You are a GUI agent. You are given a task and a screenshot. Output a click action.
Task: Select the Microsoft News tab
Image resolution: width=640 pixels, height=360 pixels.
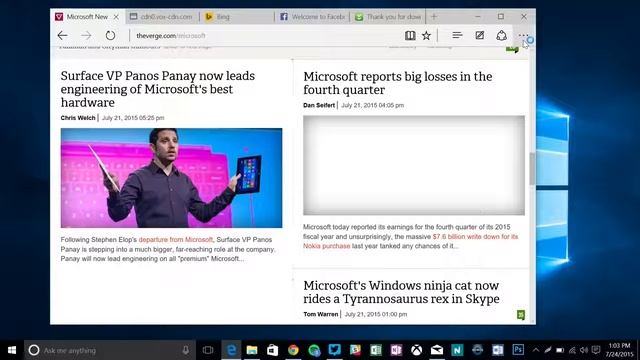pos(82,17)
